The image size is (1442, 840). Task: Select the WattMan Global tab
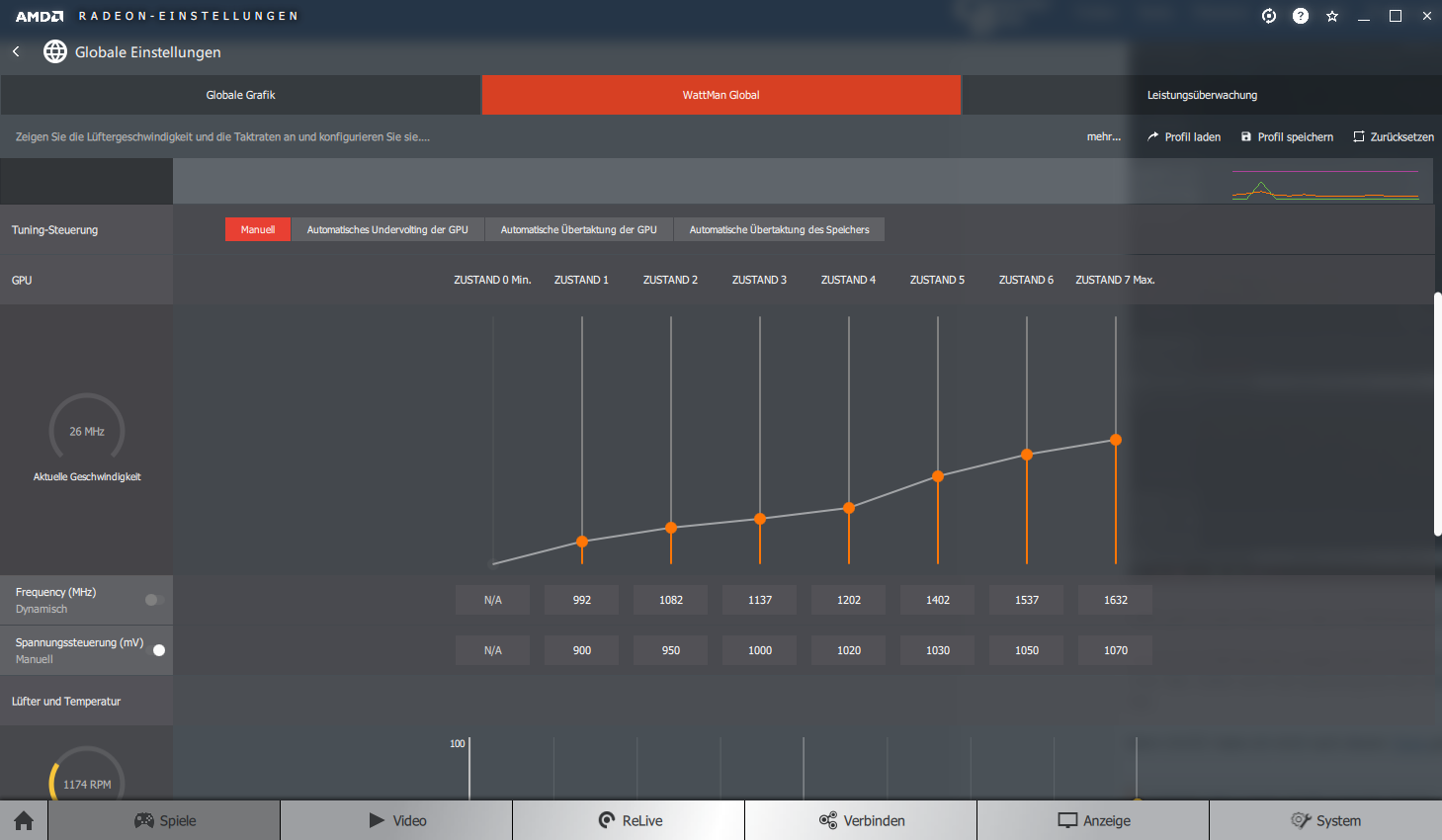tap(721, 95)
